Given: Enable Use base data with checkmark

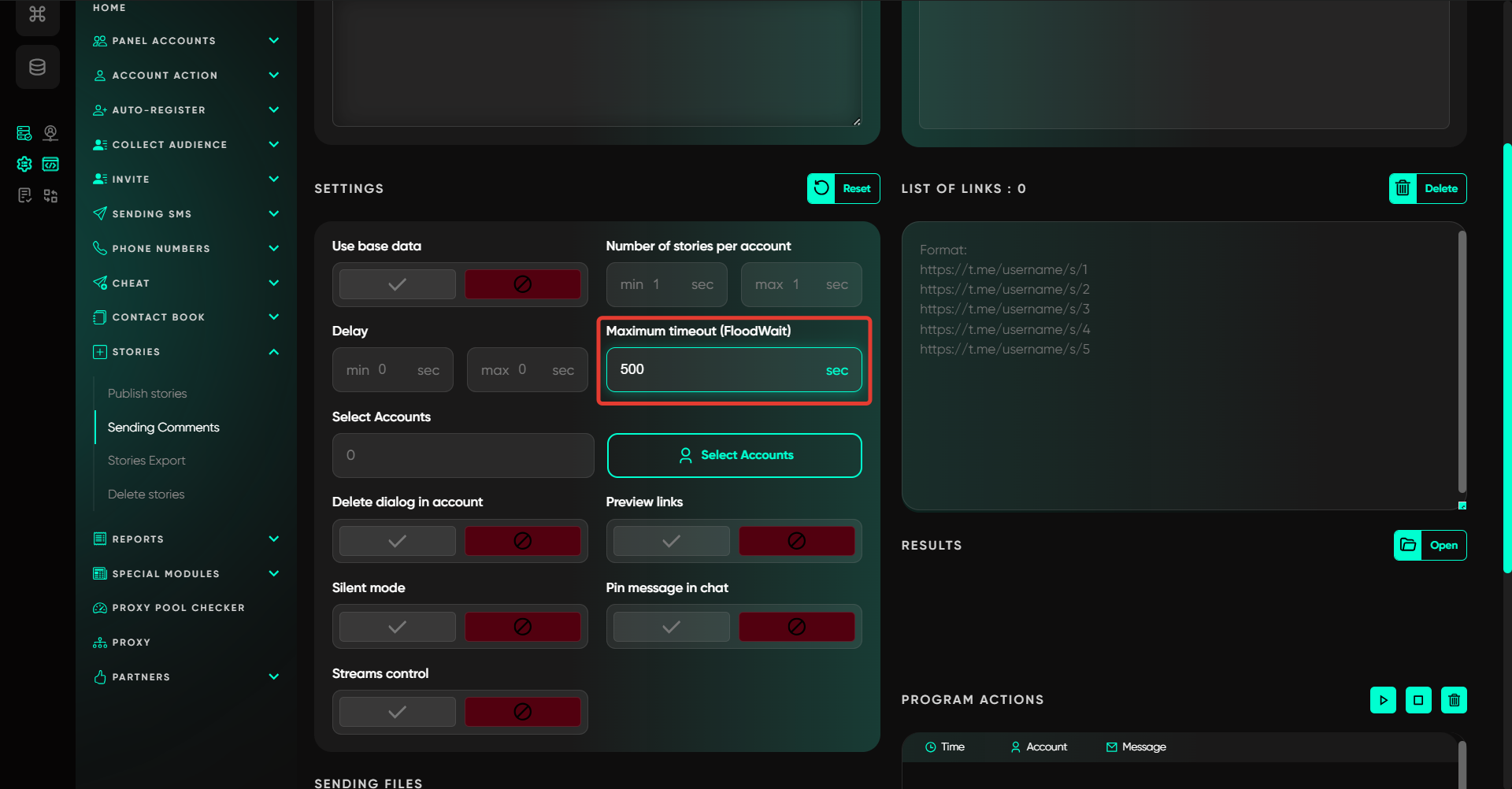Looking at the screenshot, I should pyautogui.click(x=398, y=284).
